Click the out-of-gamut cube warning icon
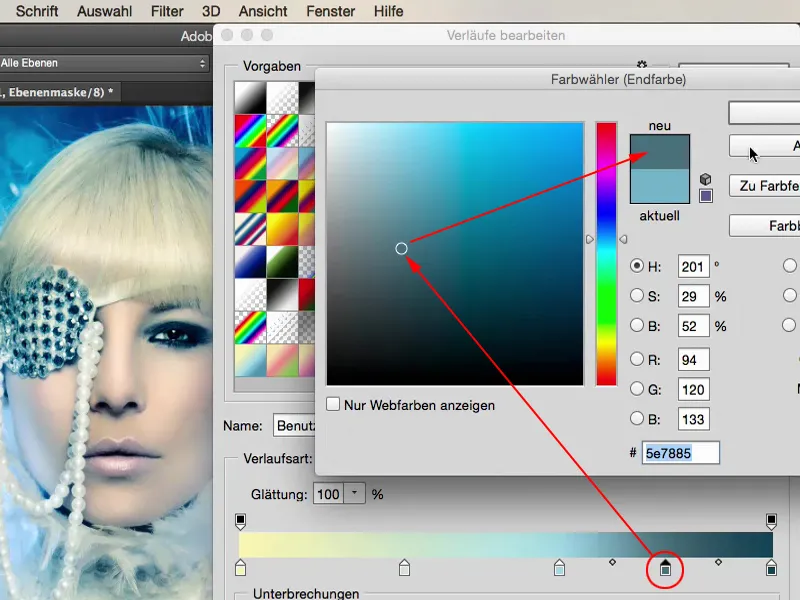 point(706,179)
